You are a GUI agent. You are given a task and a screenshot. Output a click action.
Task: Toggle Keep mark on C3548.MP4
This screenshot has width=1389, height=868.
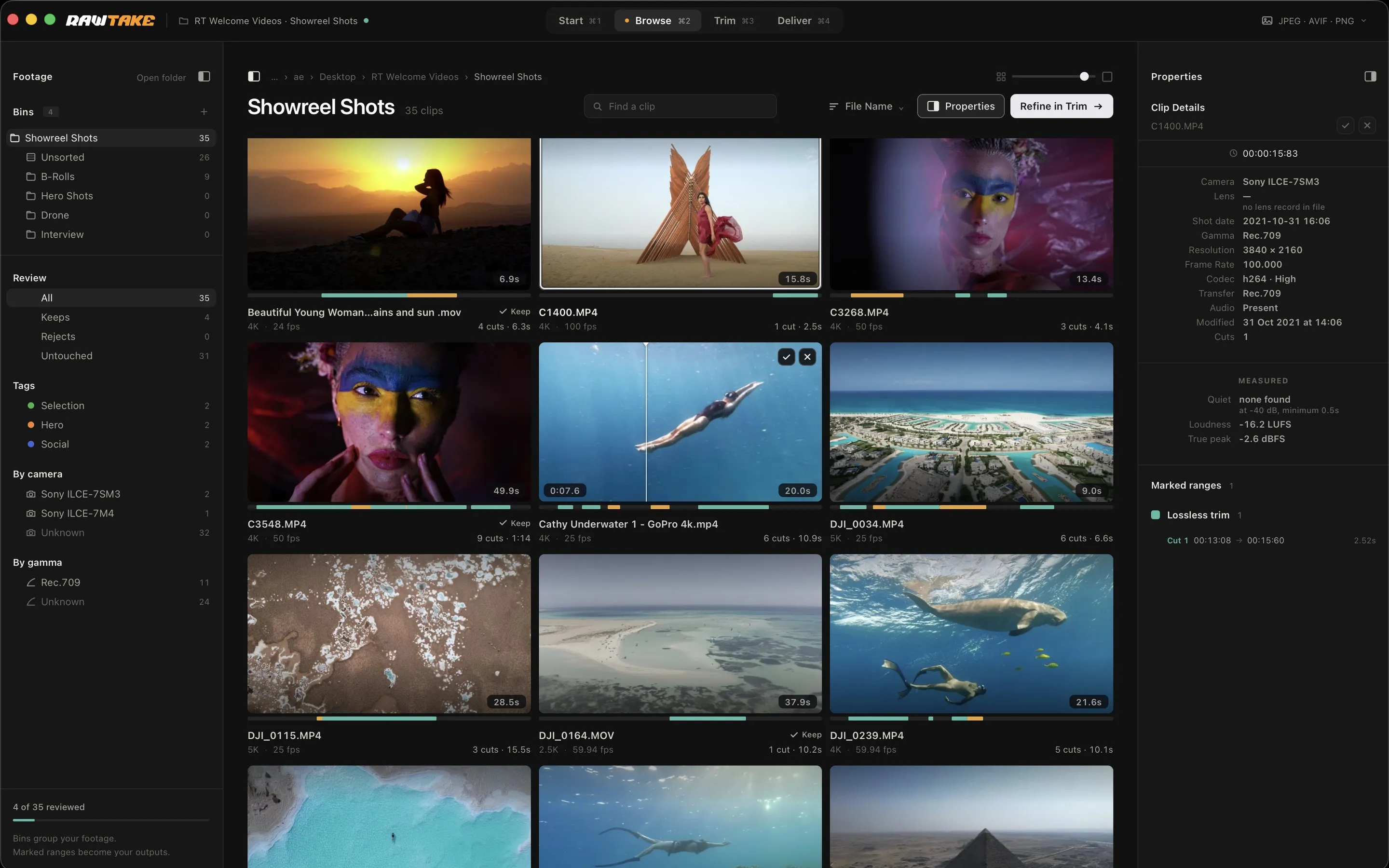click(x=514, y=523)
